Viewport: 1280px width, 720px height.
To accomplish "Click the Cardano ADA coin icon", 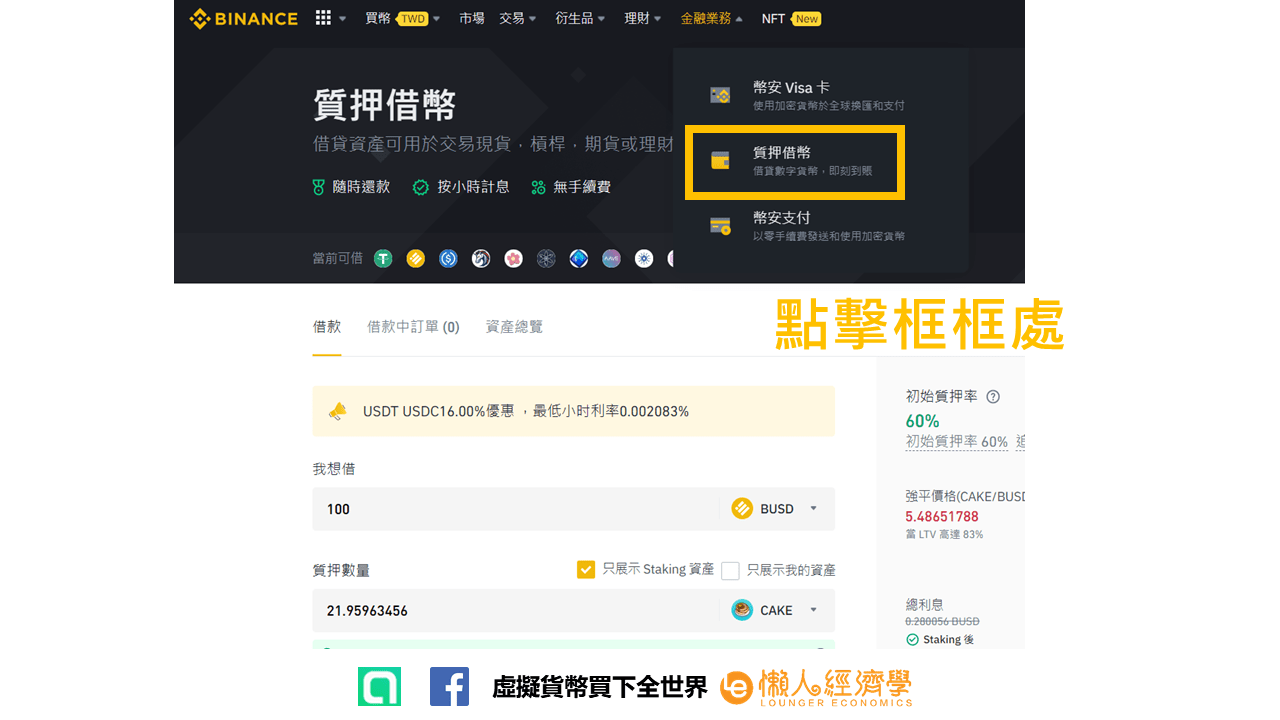I will click(644, 259).
